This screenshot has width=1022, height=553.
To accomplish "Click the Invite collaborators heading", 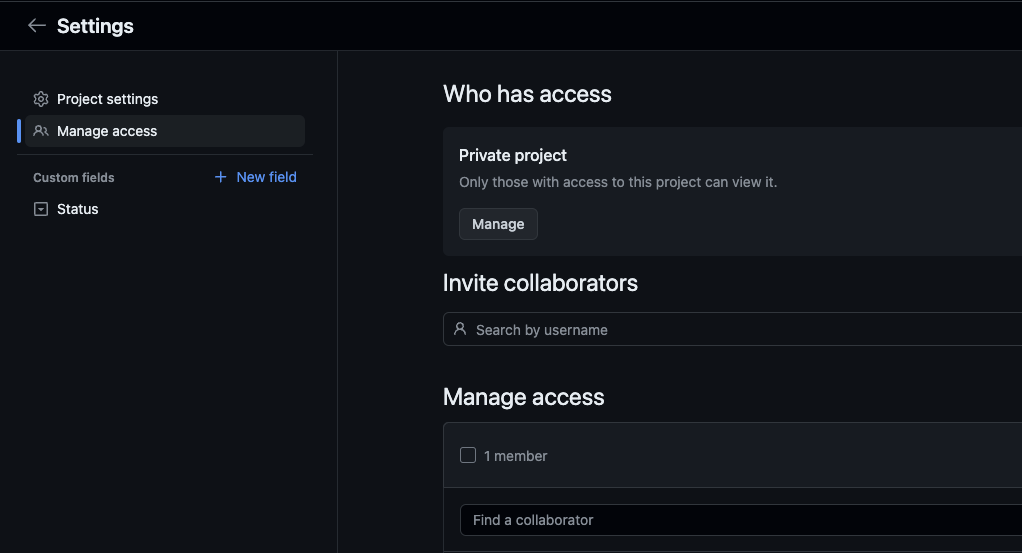I will pyautogui.click(x=540, y=283).
